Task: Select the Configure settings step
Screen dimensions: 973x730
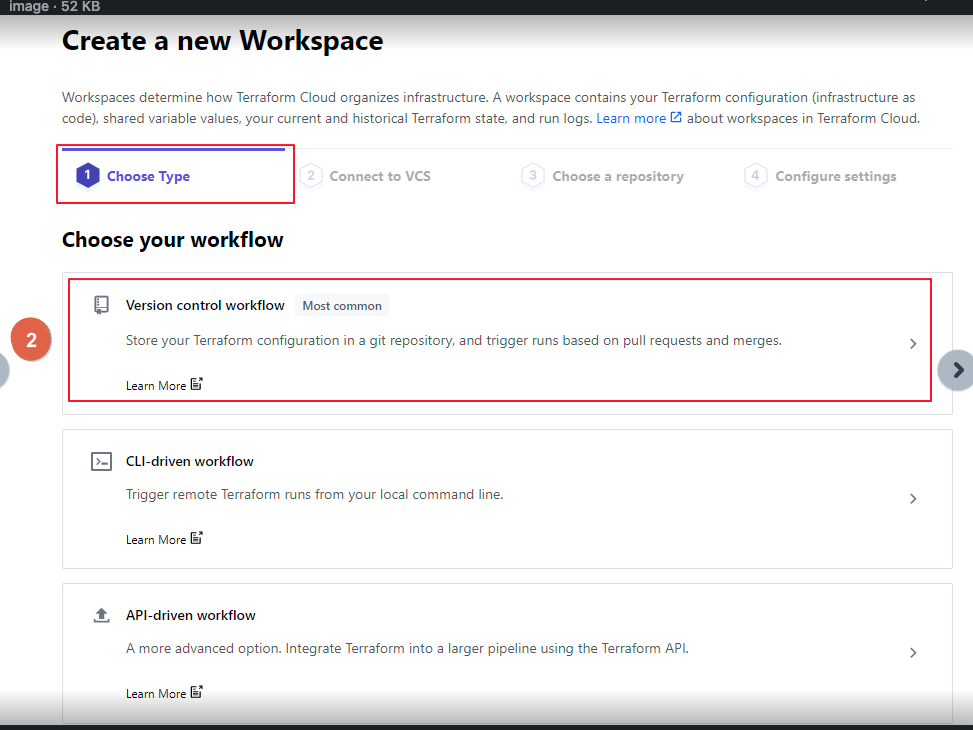Action: 820,176
